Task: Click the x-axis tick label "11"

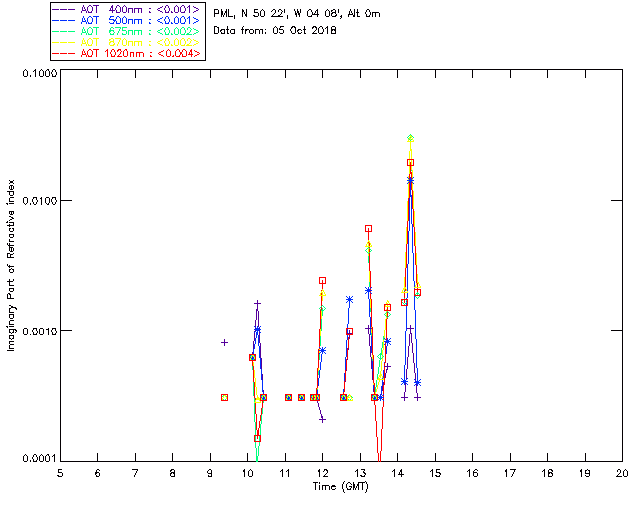Action: [285, 474]
